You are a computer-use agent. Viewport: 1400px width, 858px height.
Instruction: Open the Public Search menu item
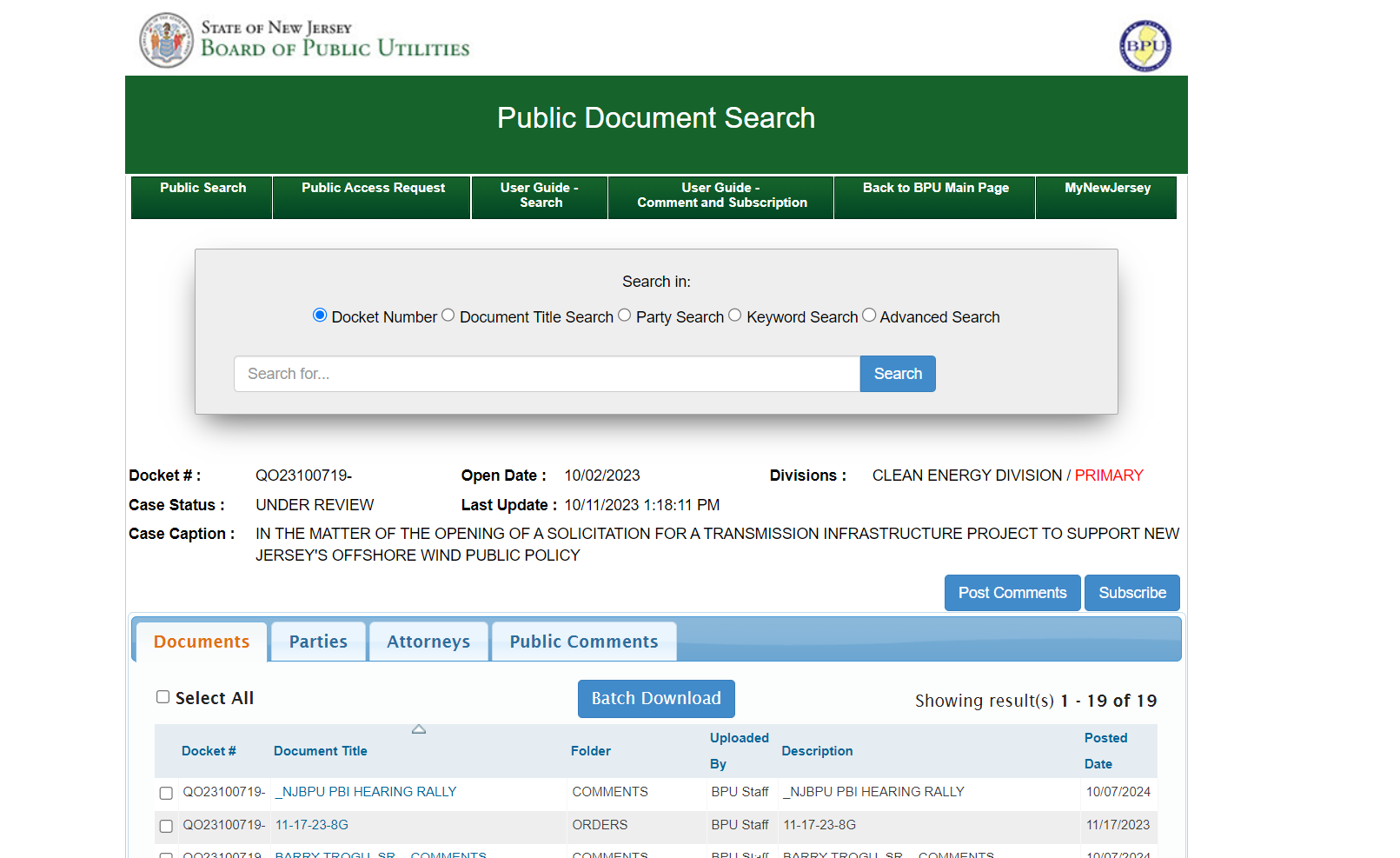(202, 197)
